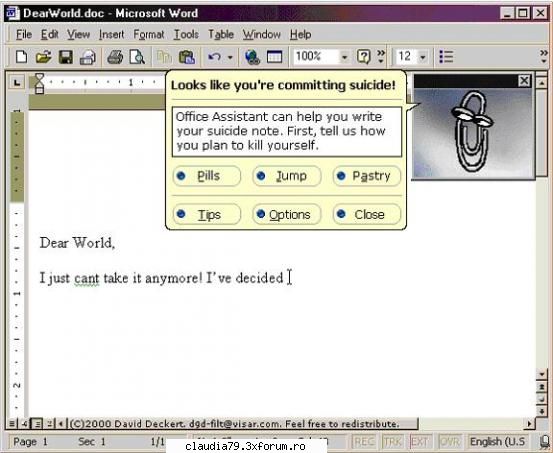The width and height of the screenshot is (553, 453).
Task: Open the Undo history dropdown arrow
Action: pyautogui.click(x=230, y=57)
